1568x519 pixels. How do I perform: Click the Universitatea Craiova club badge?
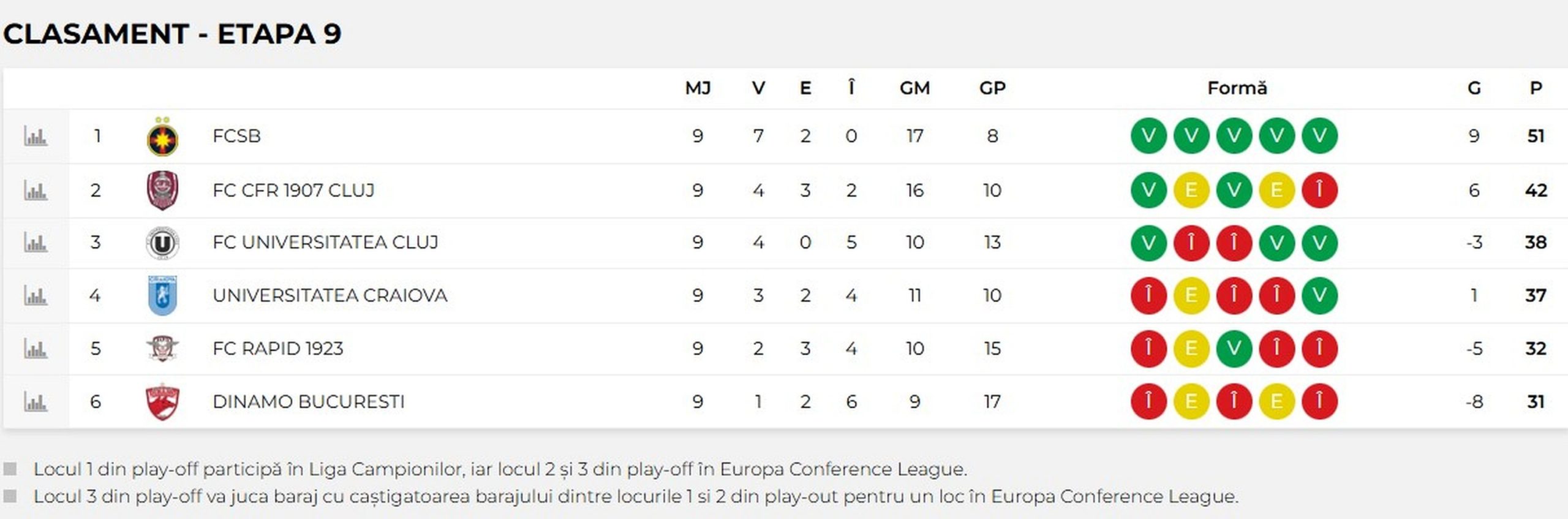[x=162, y=296]
